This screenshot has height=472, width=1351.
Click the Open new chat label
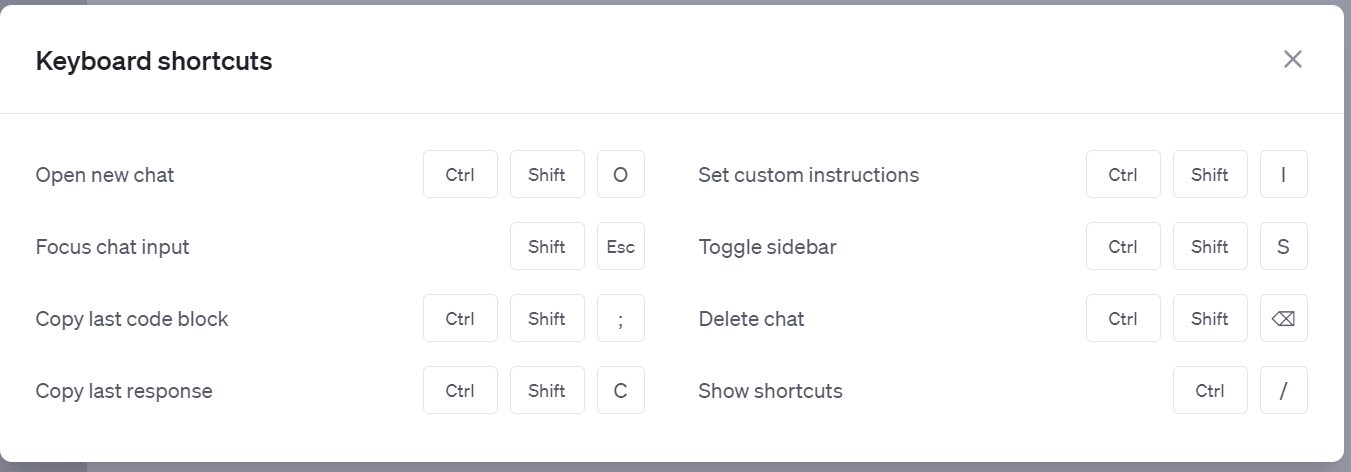click(105, 175)
